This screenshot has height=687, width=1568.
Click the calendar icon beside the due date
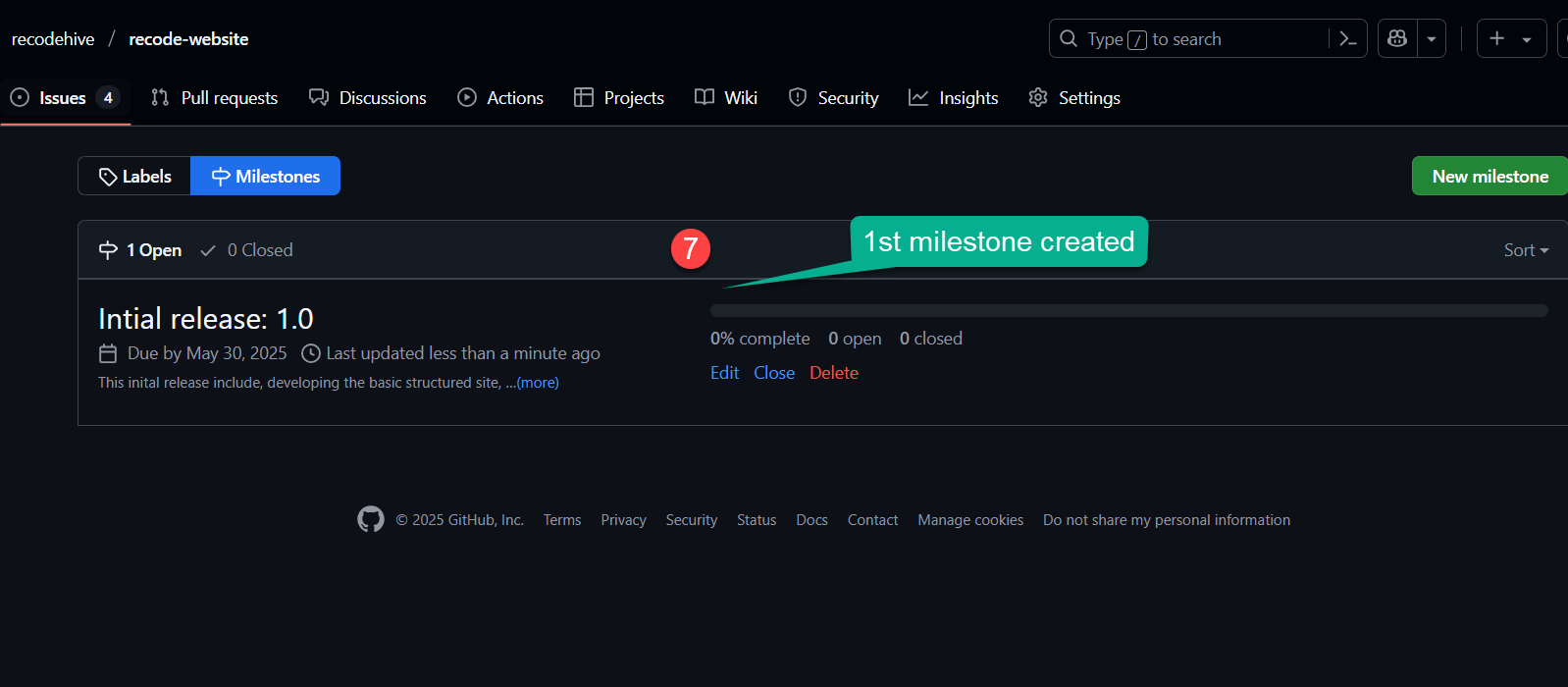coord(108,353)
